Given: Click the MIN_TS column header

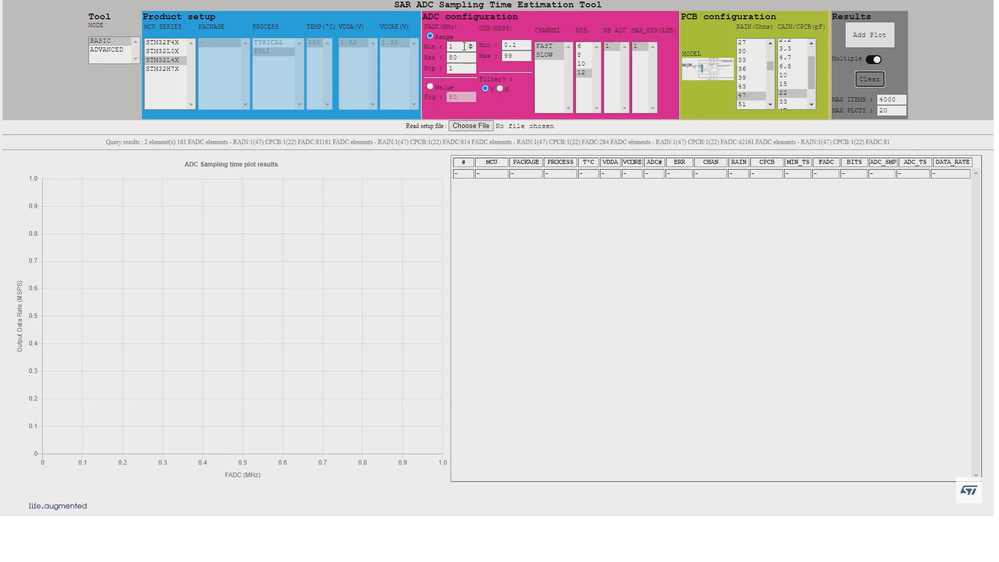Looking at the screenshot, I should point(798,162).
